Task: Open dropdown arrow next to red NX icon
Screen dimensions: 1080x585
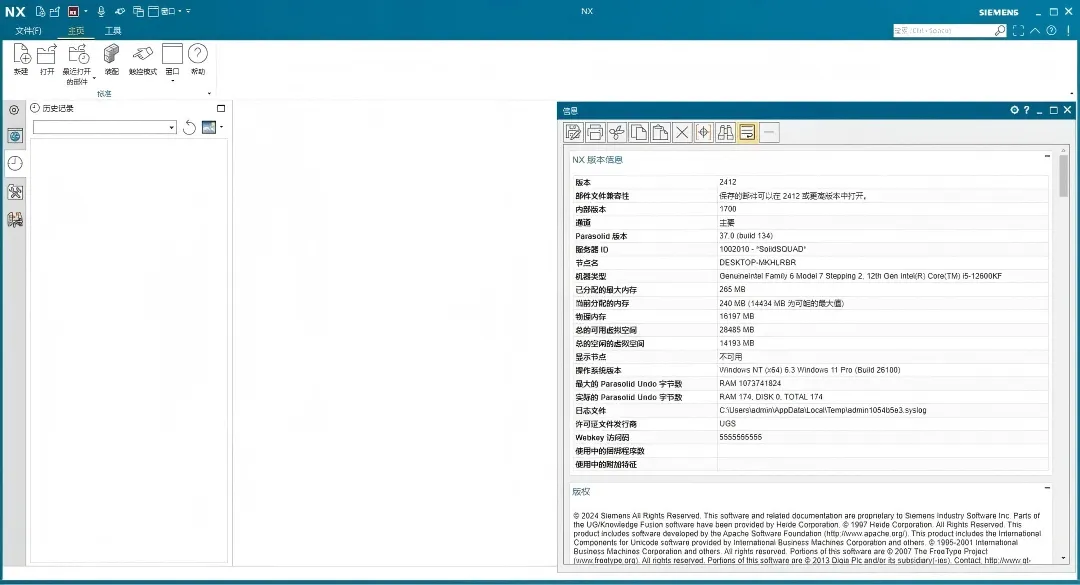Action: (85, 11)
